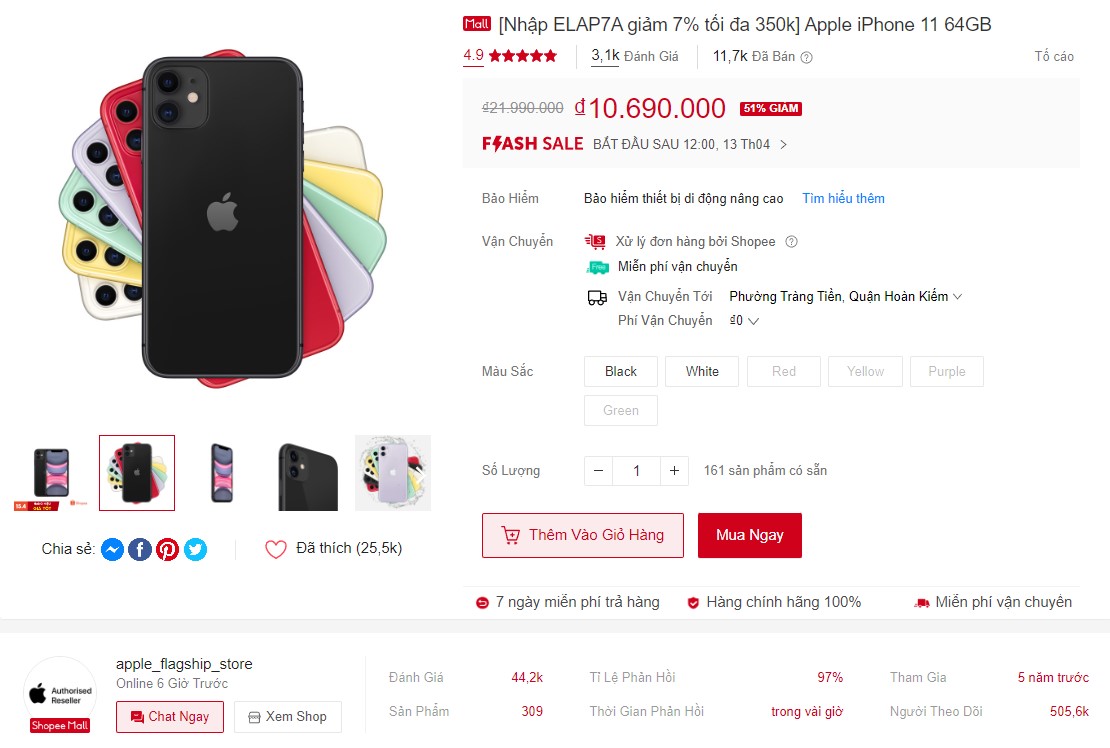Click the heart icon to like product
This screenshot has width=1110, height=748.
[x=275, y=549]
